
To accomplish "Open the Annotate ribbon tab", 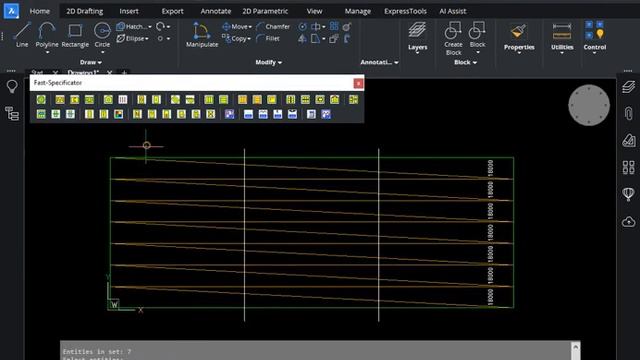I will click(216, 11).
